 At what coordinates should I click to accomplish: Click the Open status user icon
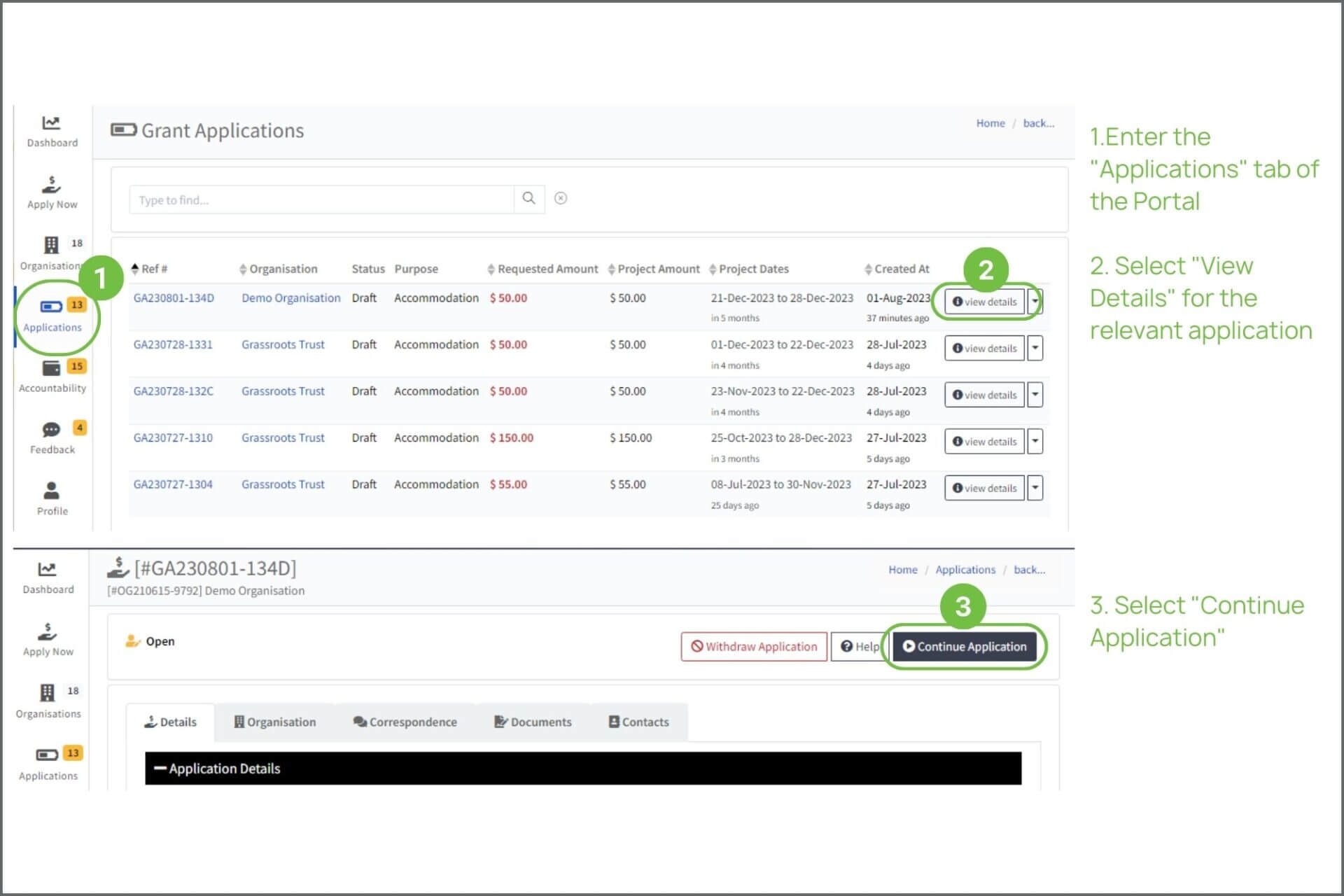(132, 641)
